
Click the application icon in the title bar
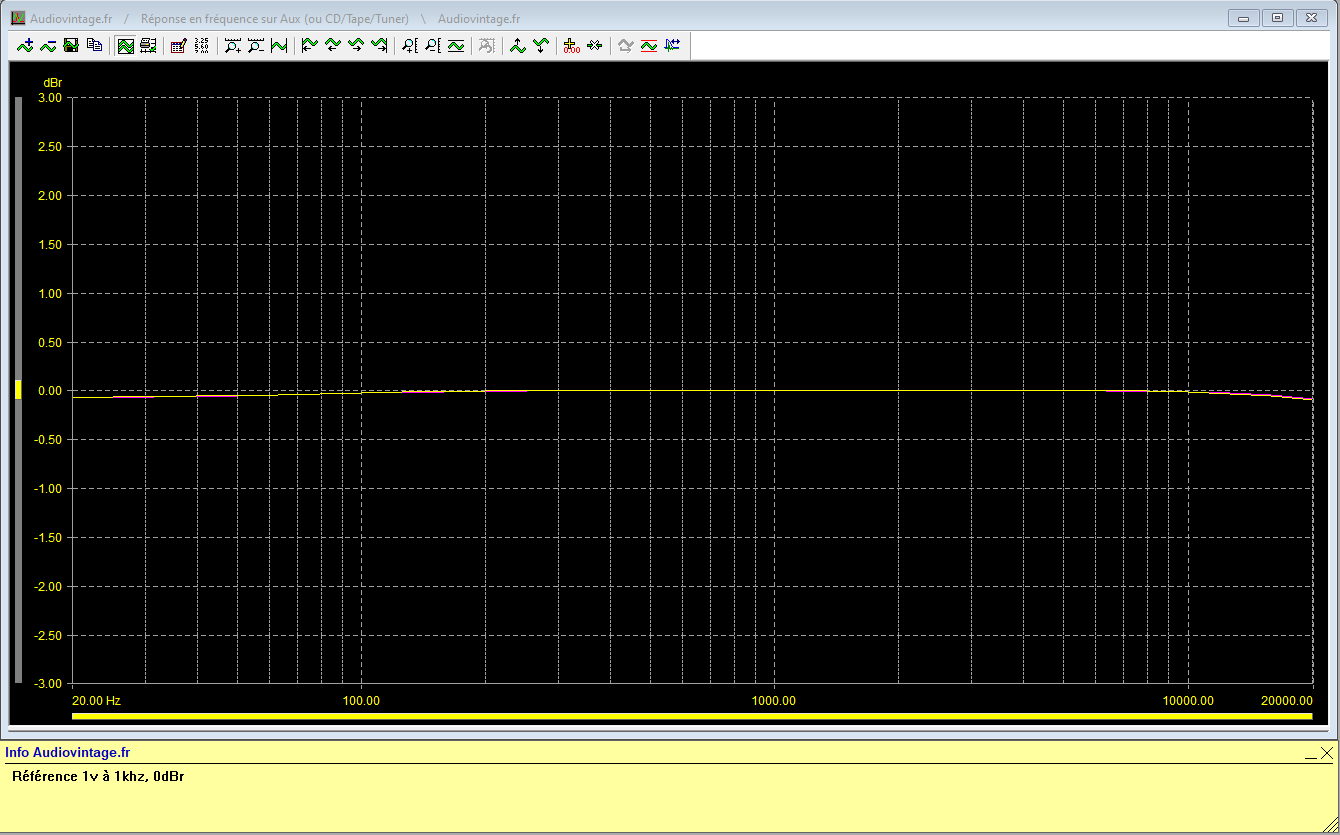(18, 18)
